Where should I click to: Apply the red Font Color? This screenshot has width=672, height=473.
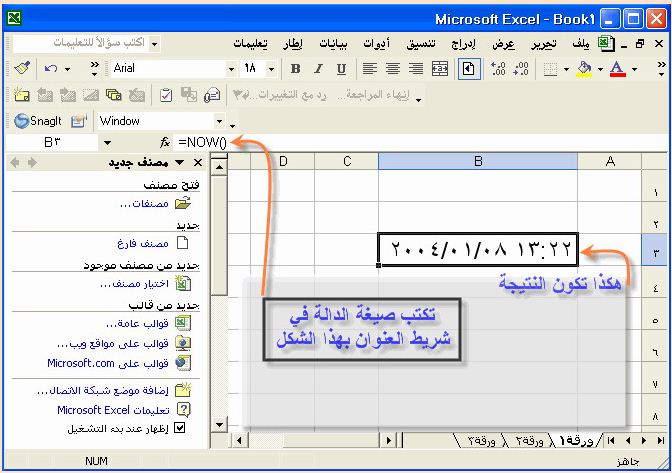point(618,69)
